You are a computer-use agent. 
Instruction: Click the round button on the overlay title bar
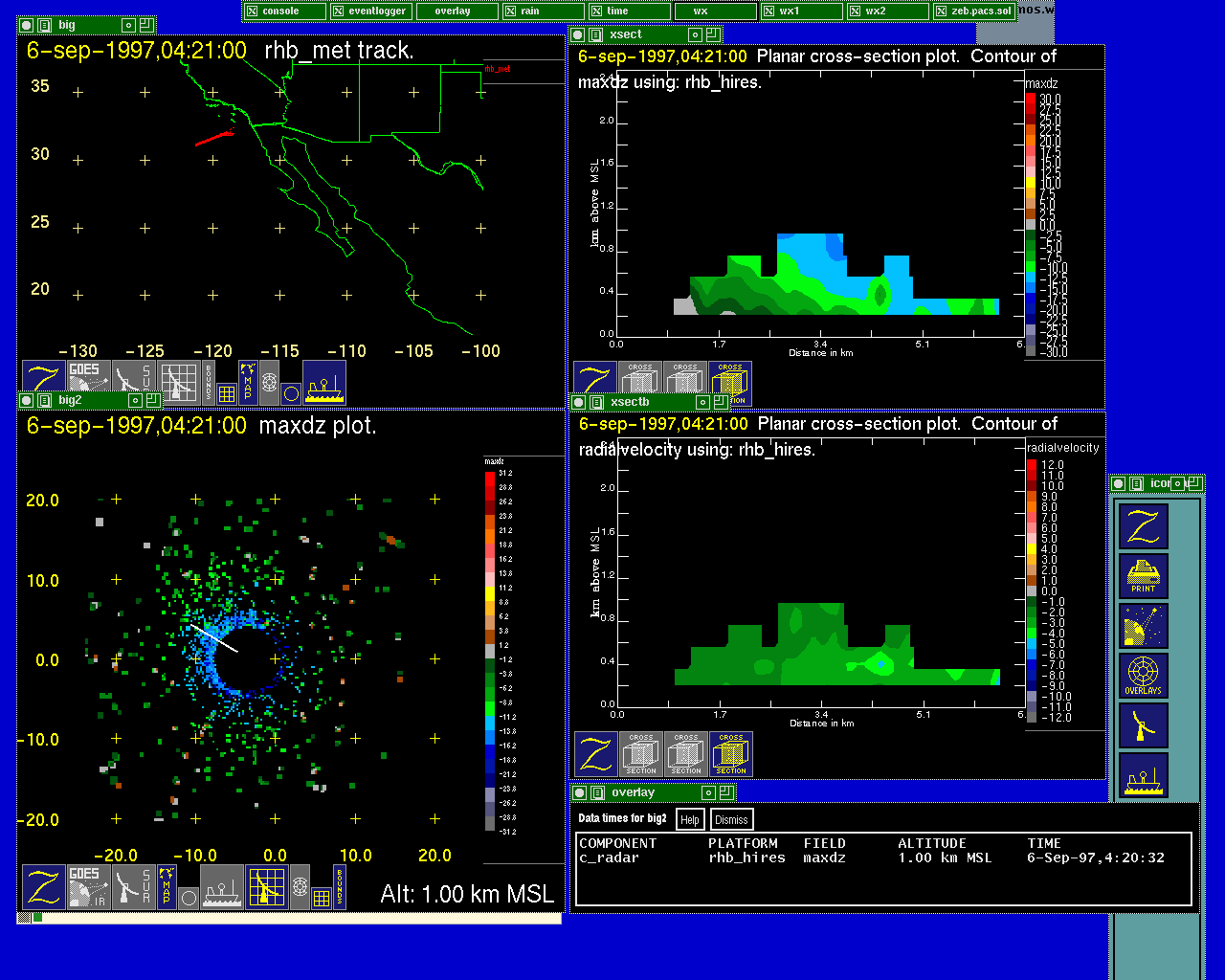(579, 793)
